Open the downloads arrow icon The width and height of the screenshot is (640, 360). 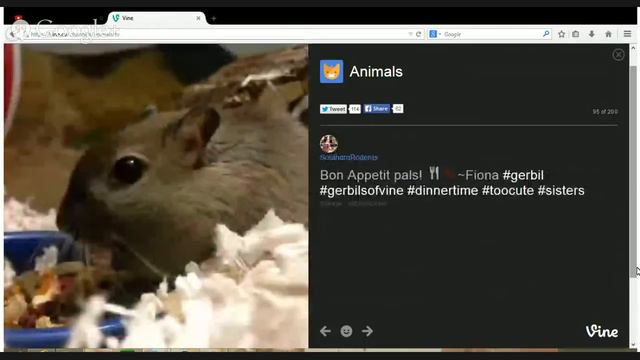(591, 34)
